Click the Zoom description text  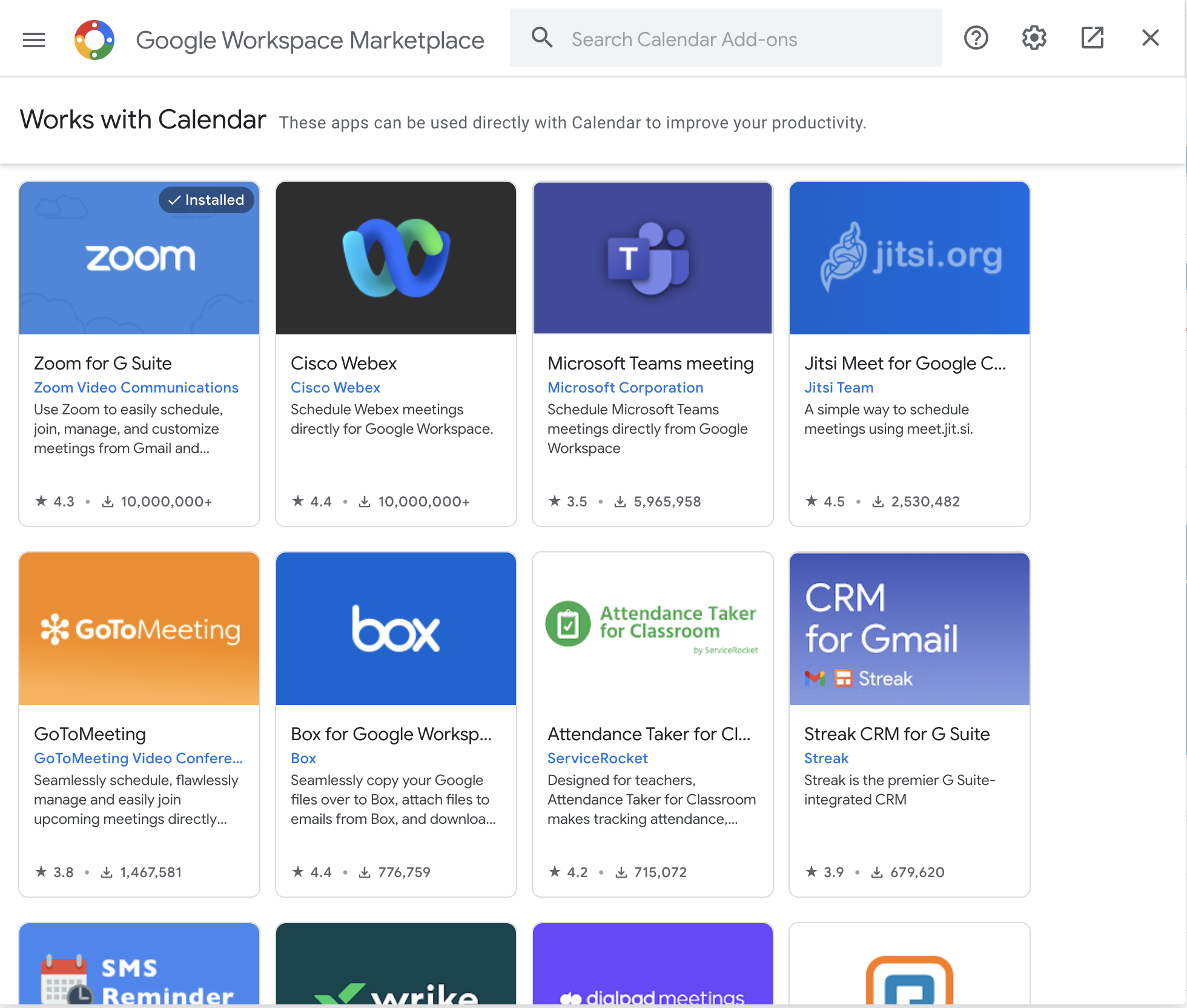128,429
